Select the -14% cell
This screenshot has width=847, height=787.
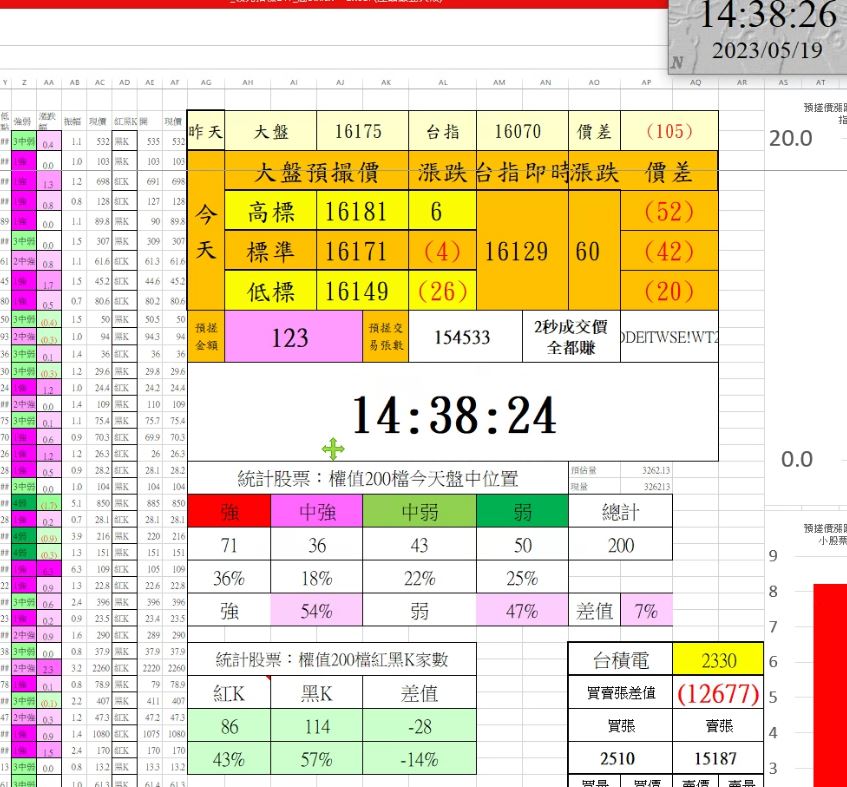pyautogui.click(x=419, y=759)
